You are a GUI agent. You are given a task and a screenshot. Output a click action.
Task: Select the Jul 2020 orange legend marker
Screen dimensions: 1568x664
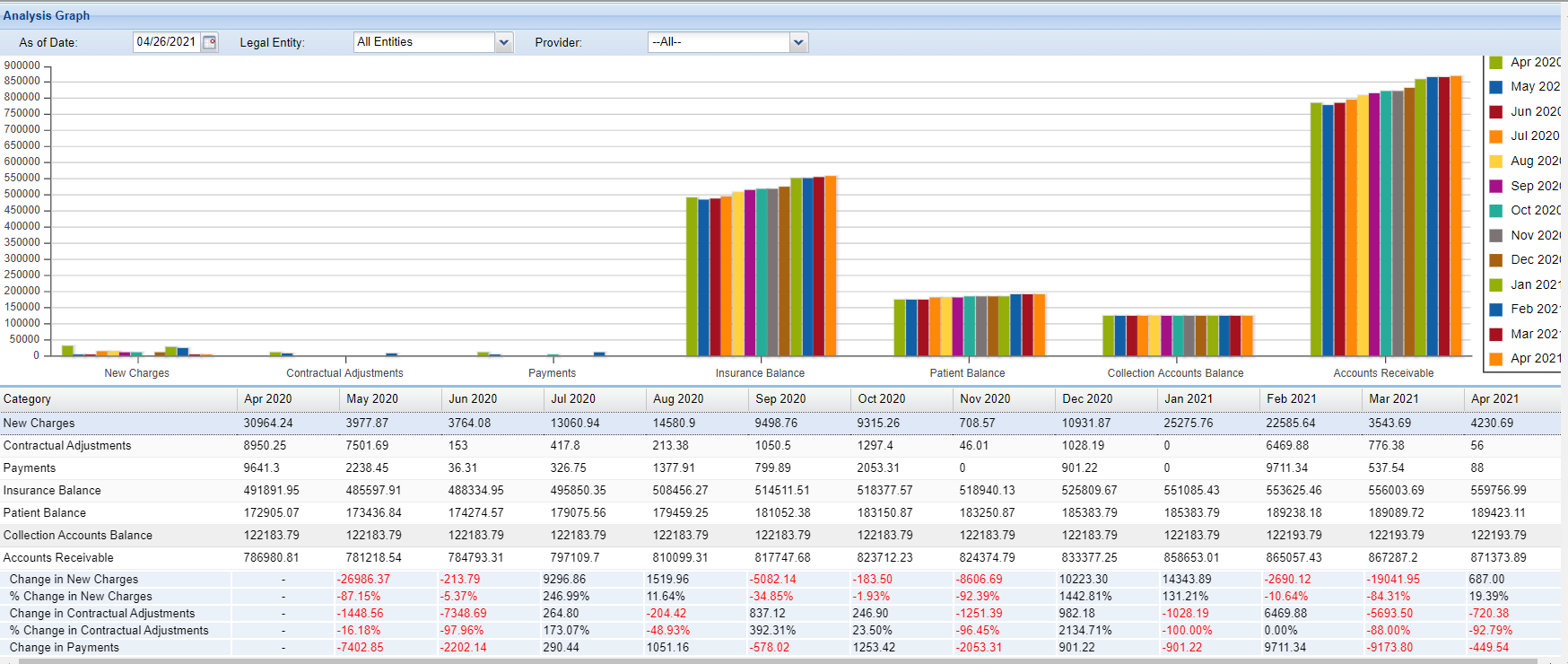[x=1495, y=136]
